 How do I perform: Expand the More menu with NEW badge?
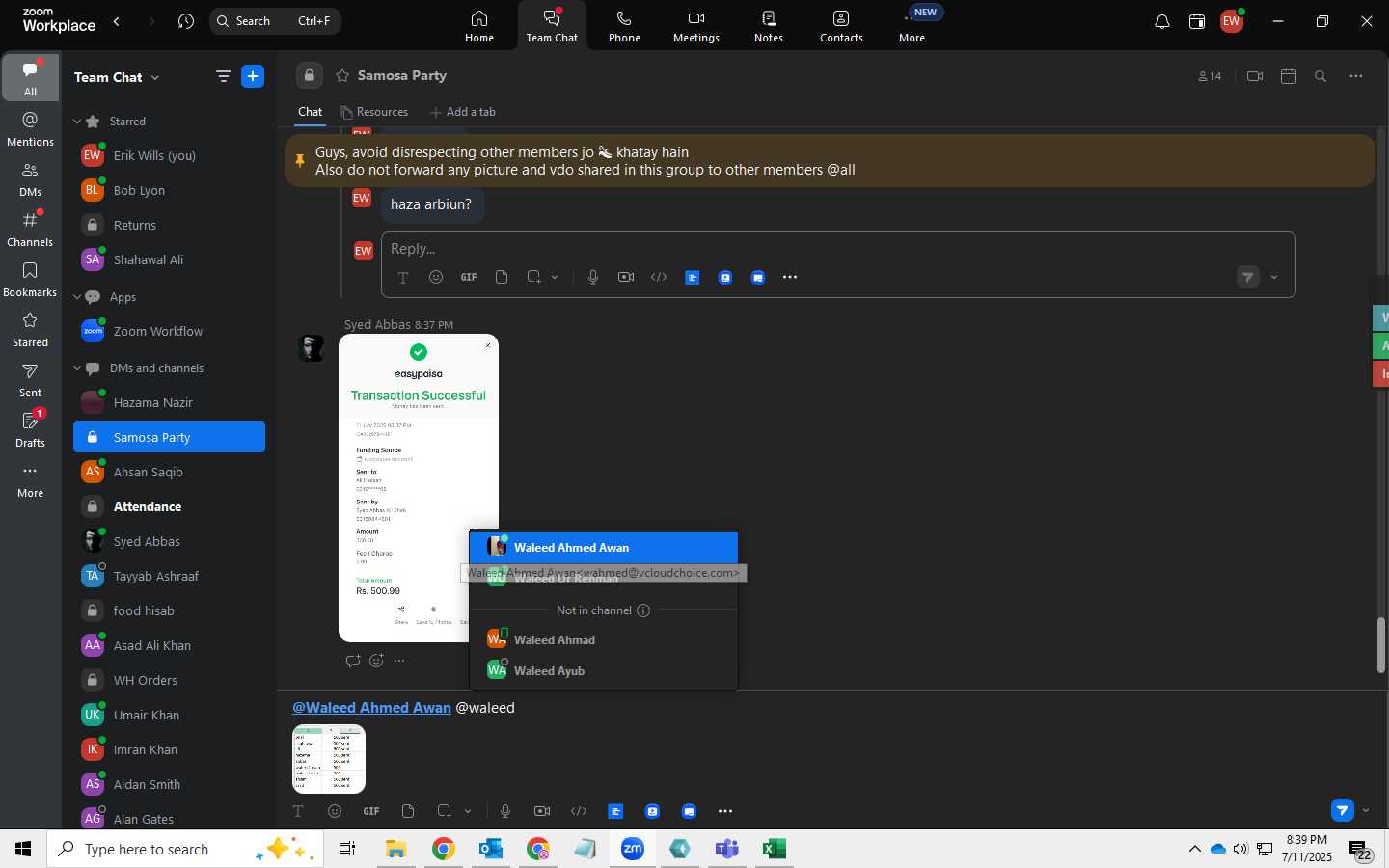tap(912, 26)
